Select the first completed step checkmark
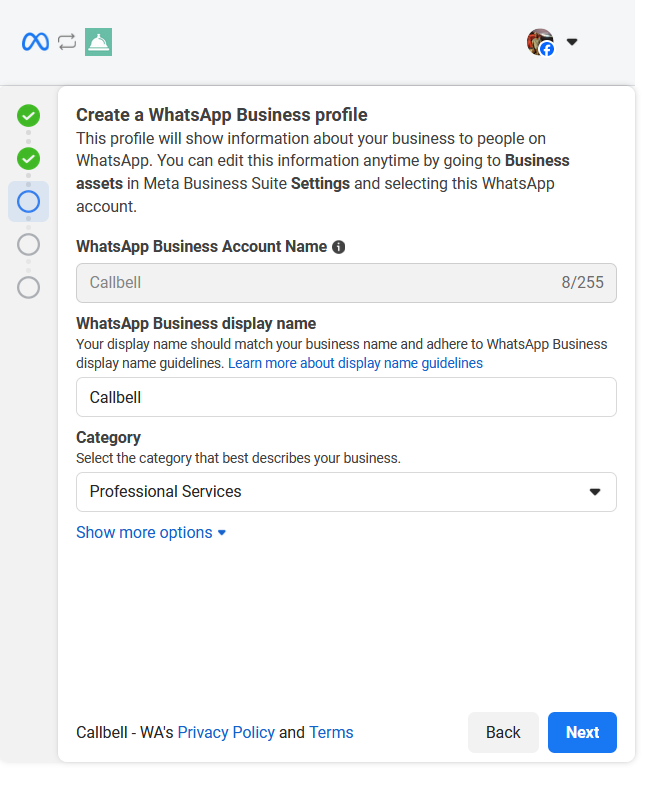 29,116
